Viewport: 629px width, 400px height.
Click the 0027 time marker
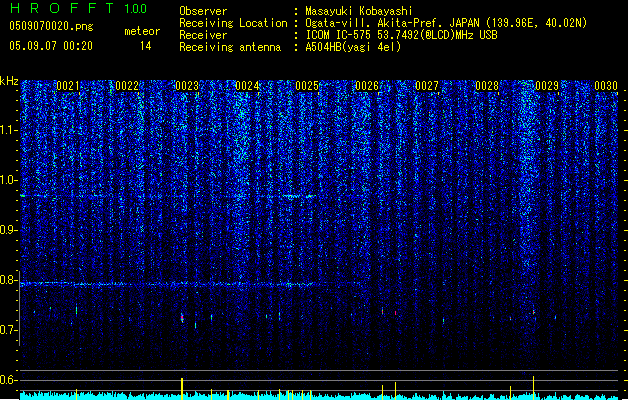pyautogui.click(x=427, y=86)
